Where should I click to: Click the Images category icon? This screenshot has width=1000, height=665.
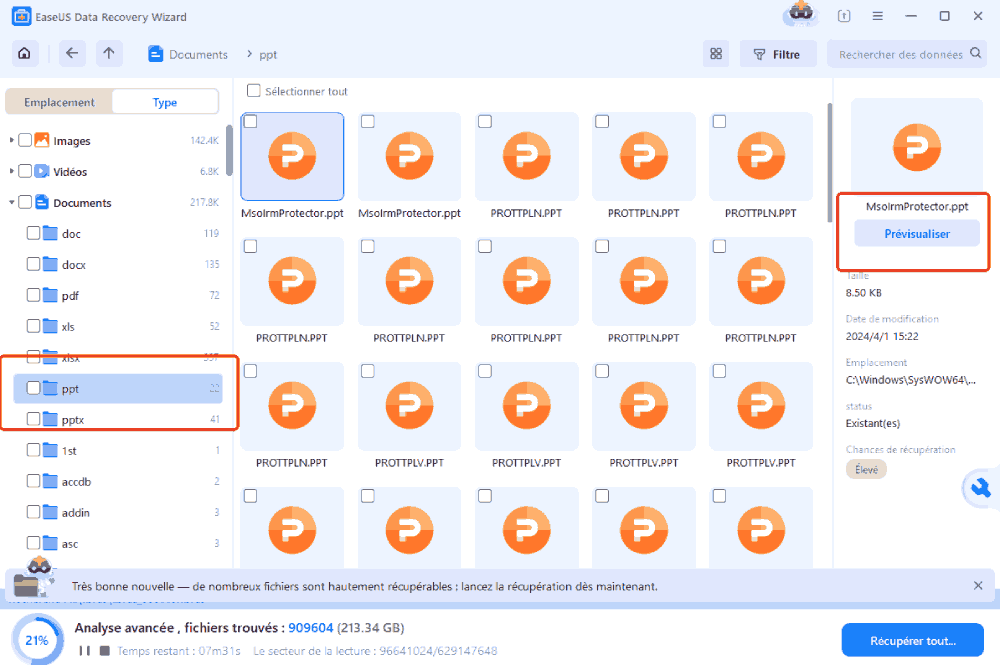tap(42, 140)
